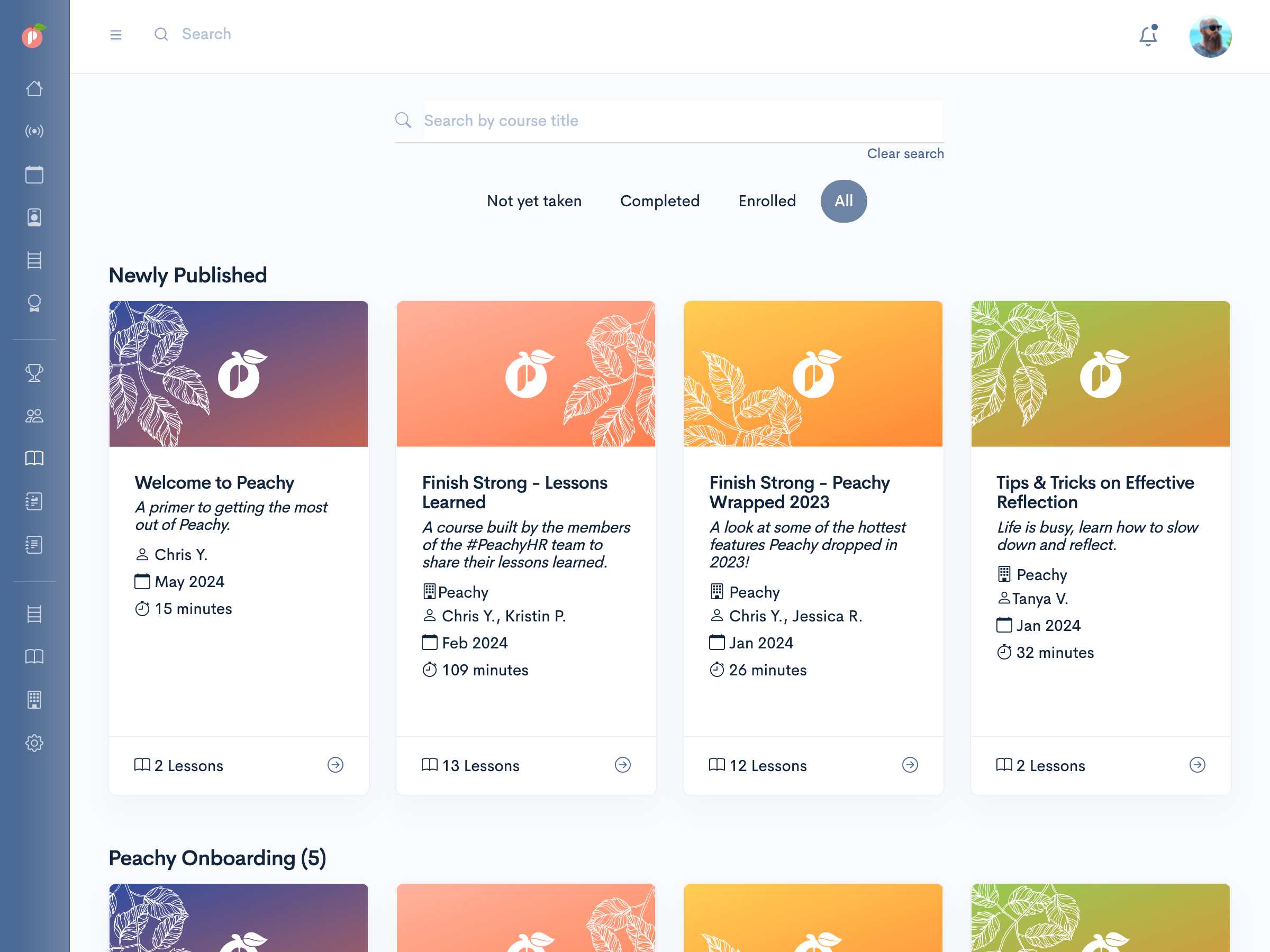
Task: Focus the Search by course title field
Action: pyautogui.click(x=683, y=121)
